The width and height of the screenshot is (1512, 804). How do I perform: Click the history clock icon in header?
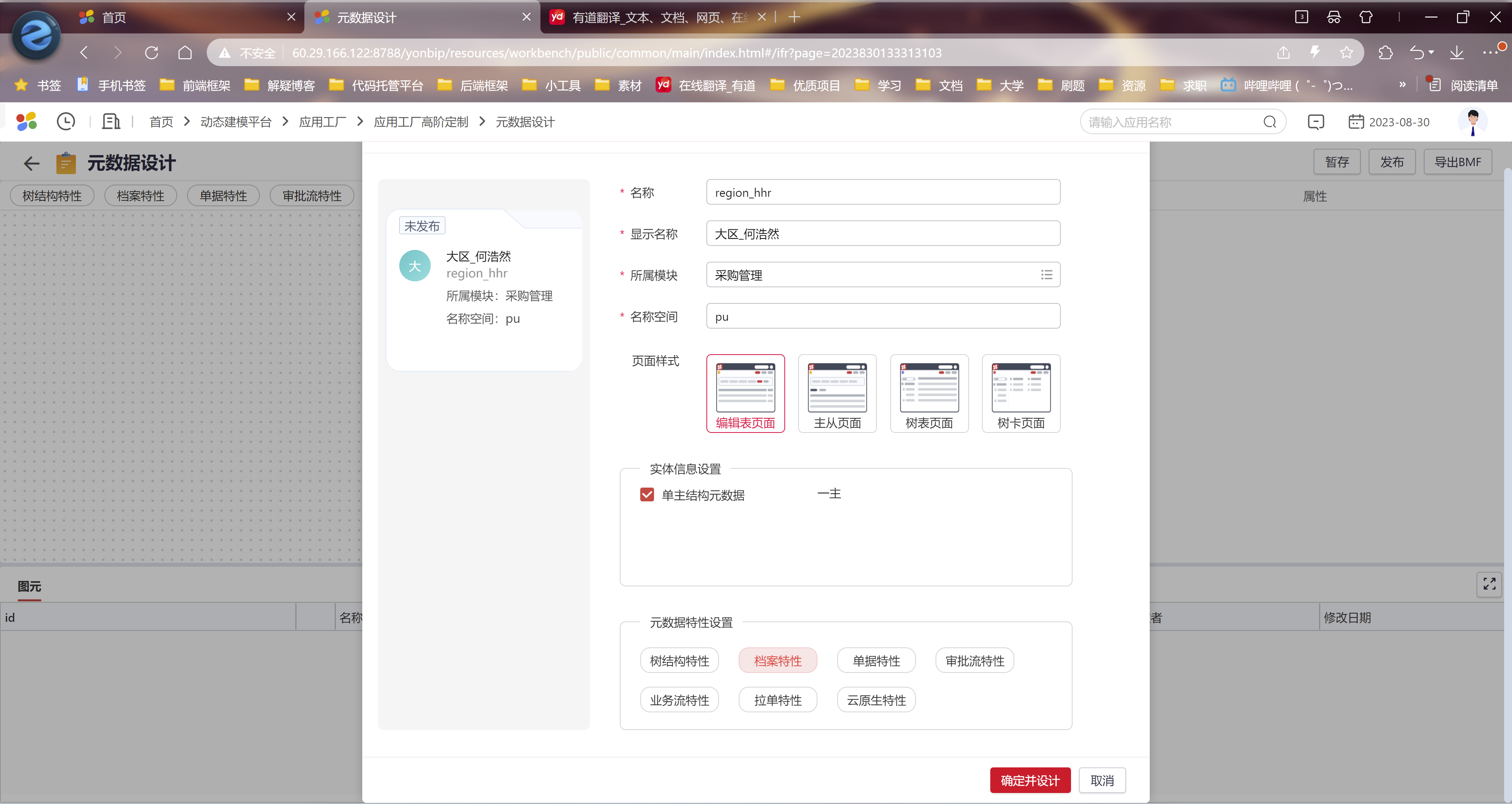click(66, 121)
